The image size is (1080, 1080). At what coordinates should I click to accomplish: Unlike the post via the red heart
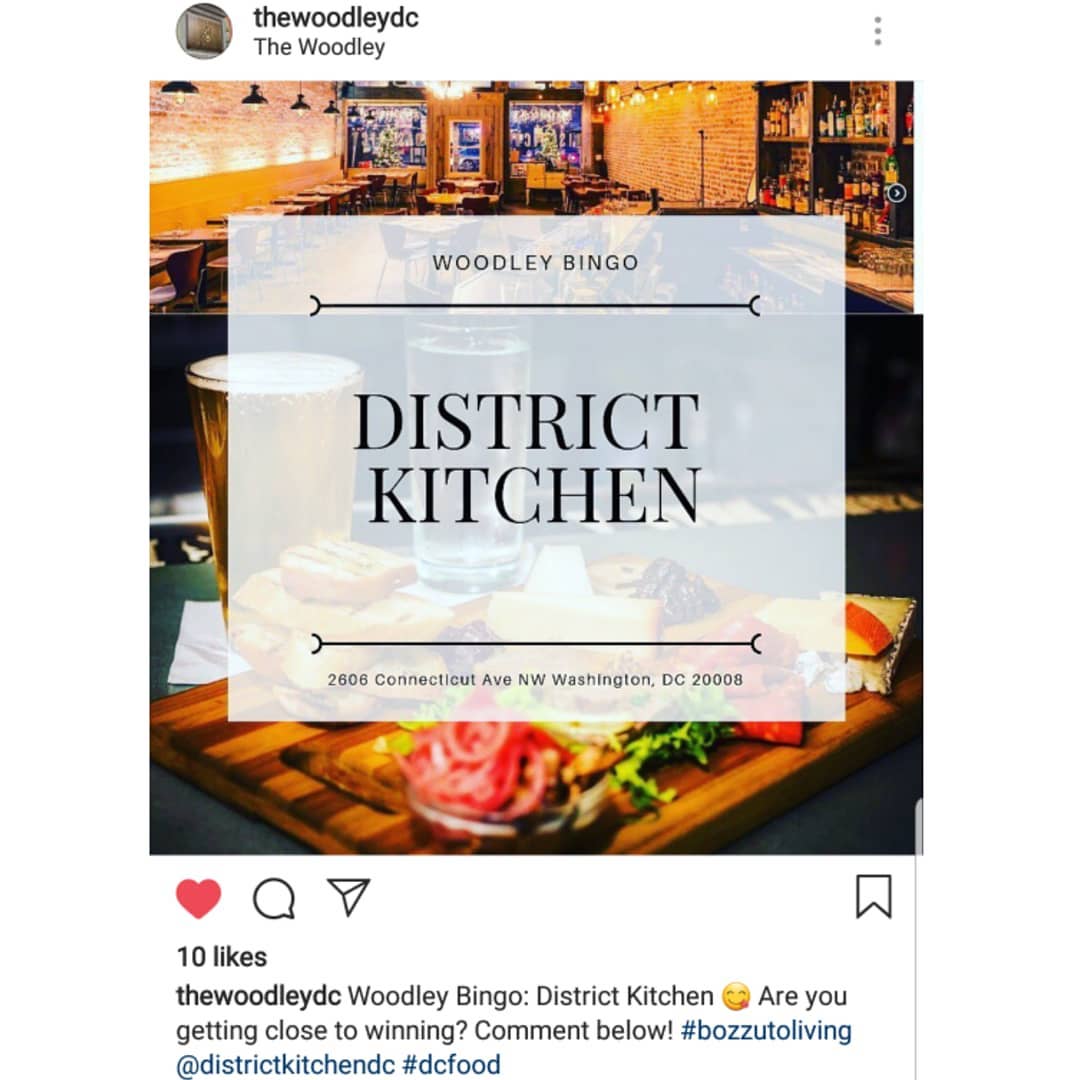pyautogui.click(x=198, y=898)
